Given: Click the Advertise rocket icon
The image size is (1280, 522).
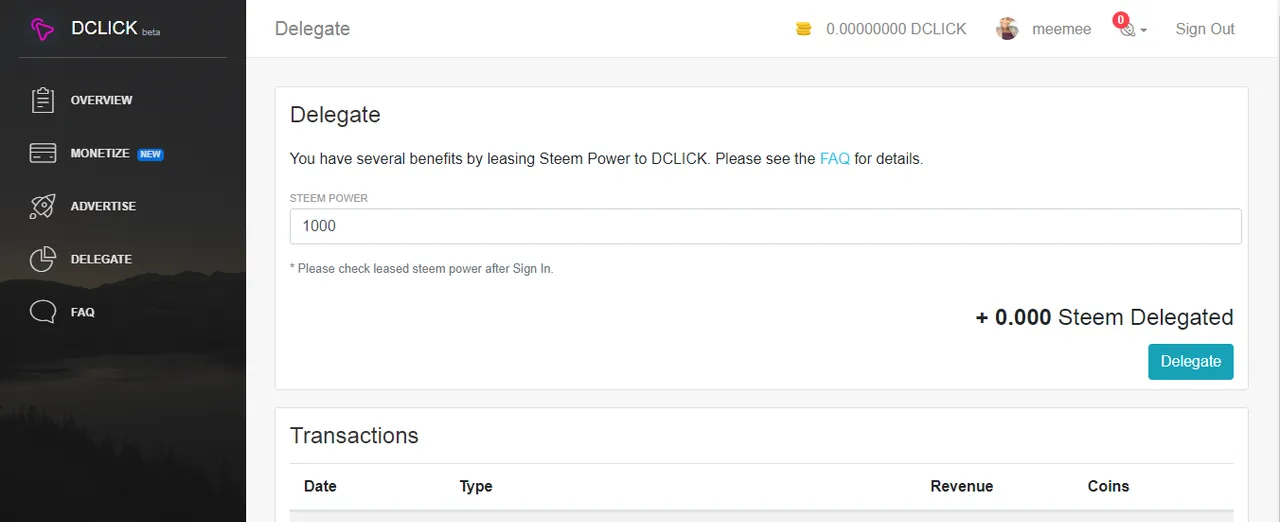Looking at the screenshot, I should click(x=42, y=206).
